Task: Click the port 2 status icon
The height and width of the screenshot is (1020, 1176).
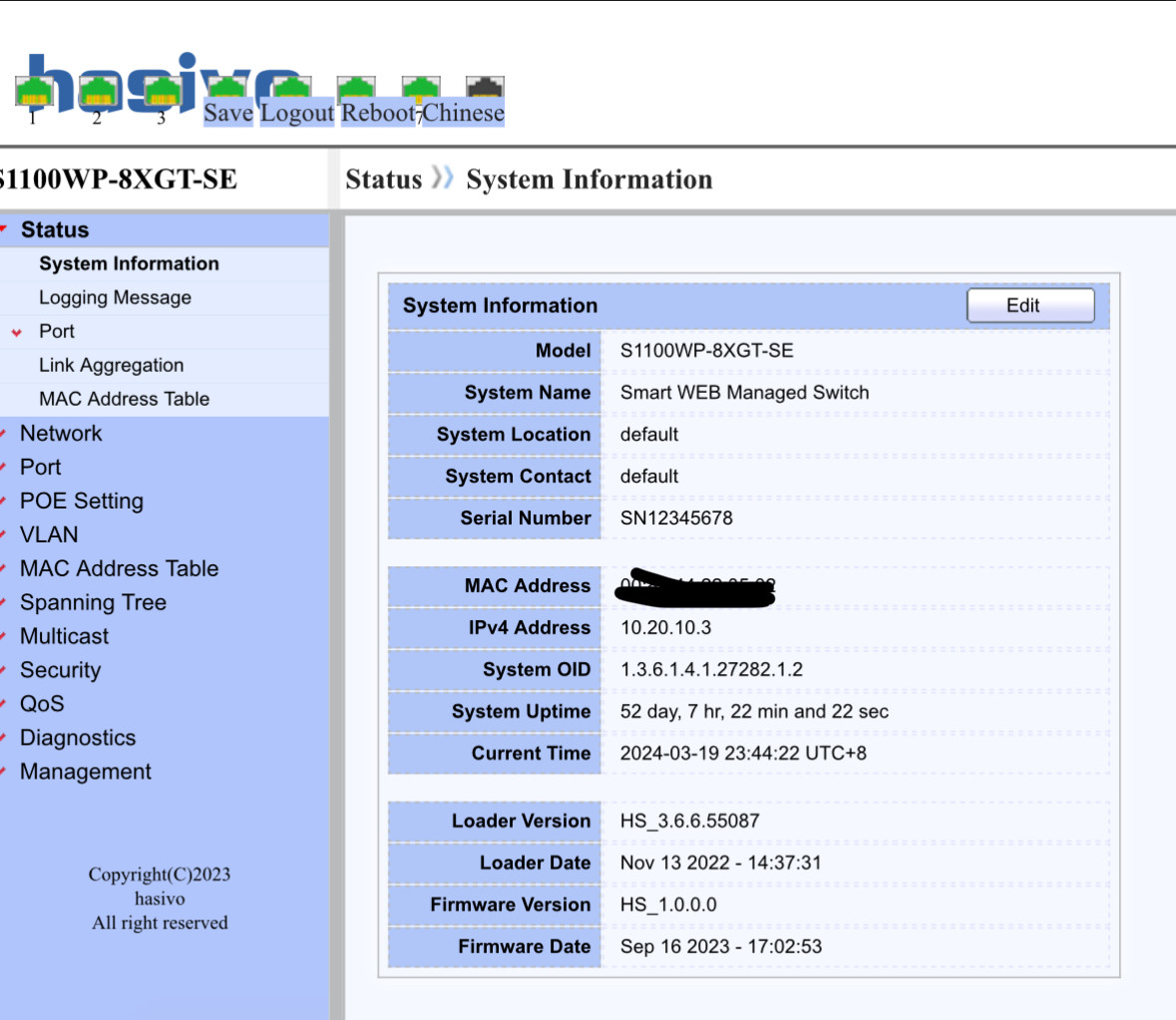Action: [x=99, y=91]
